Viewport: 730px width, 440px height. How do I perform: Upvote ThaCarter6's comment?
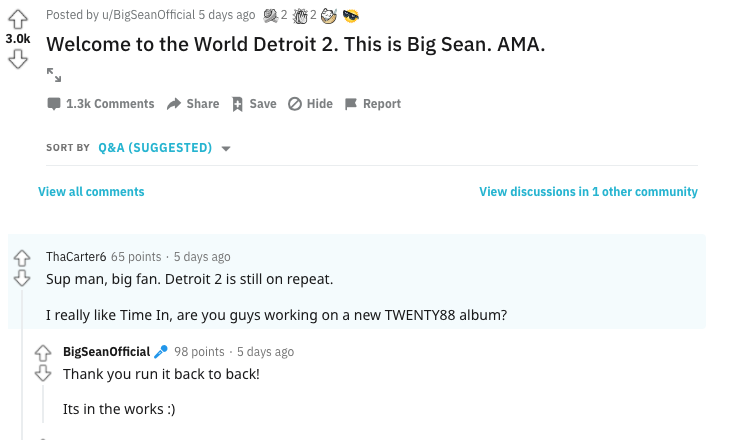(x=22, y=258)
